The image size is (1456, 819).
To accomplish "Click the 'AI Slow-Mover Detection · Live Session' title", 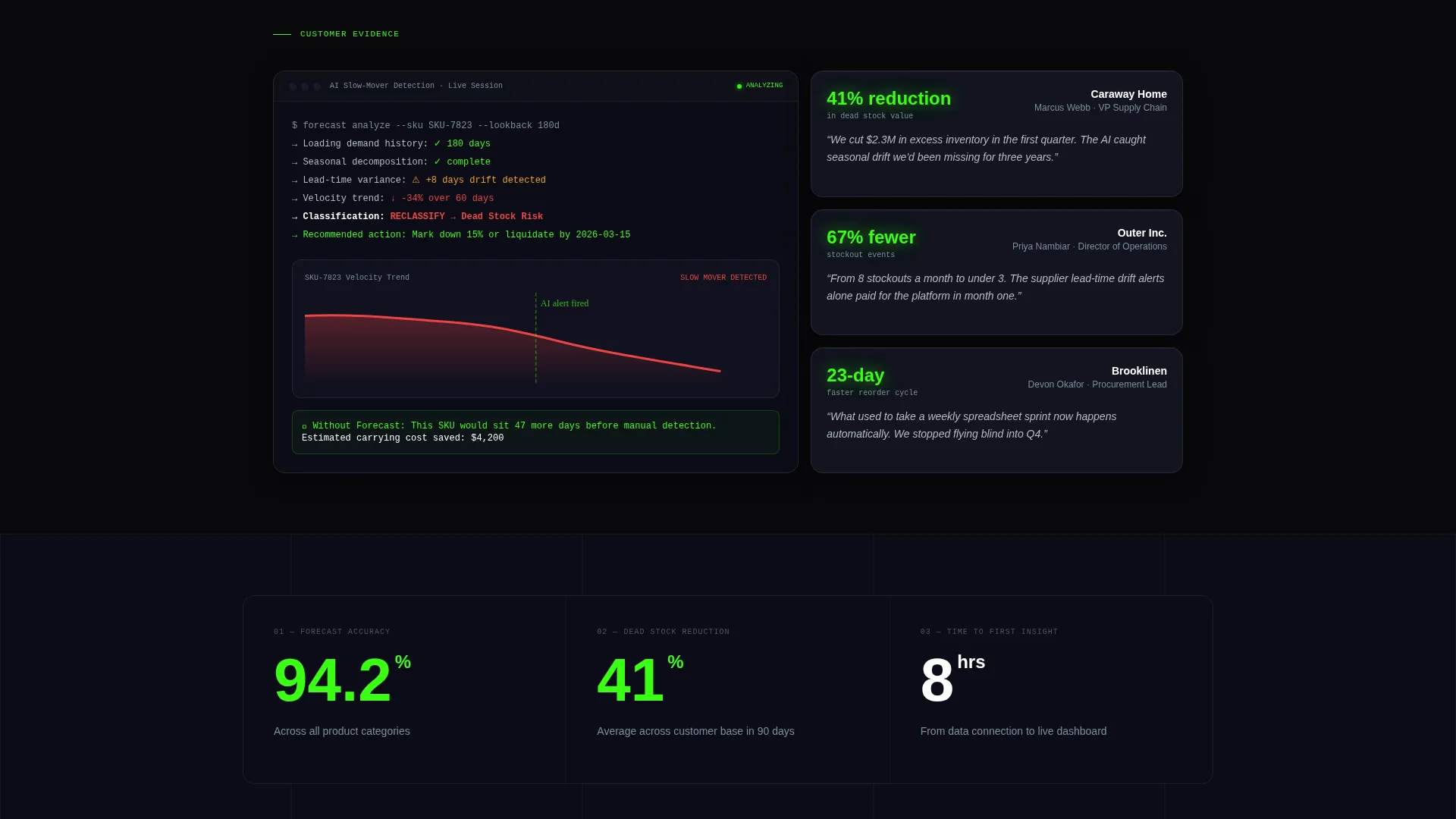I will [x=416, y=86].
